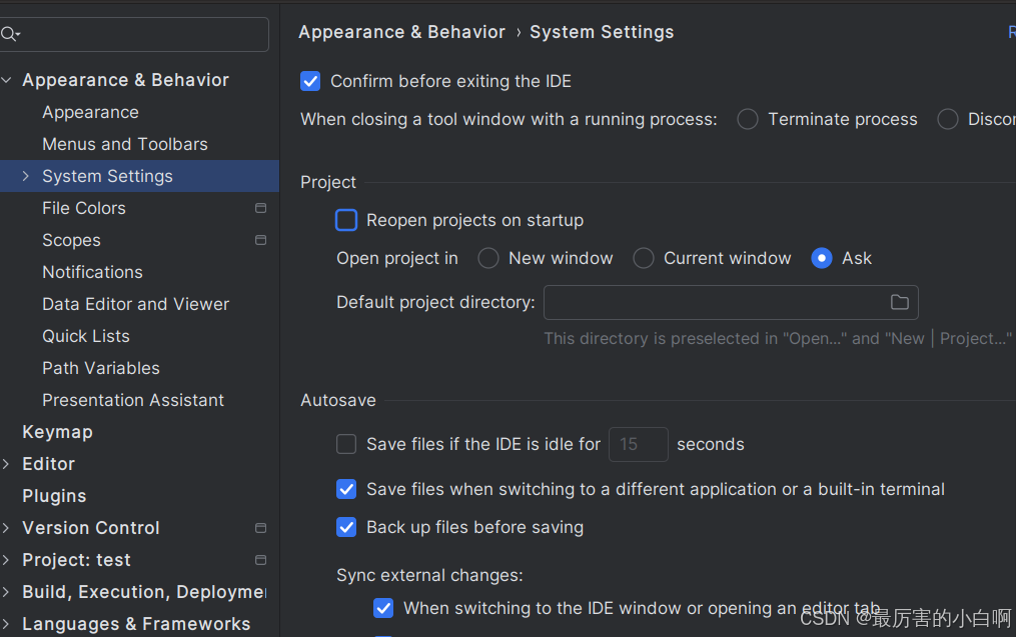Open the Keymap settings page
This screenshot has width=1016, height=637.
click(57, 432)
